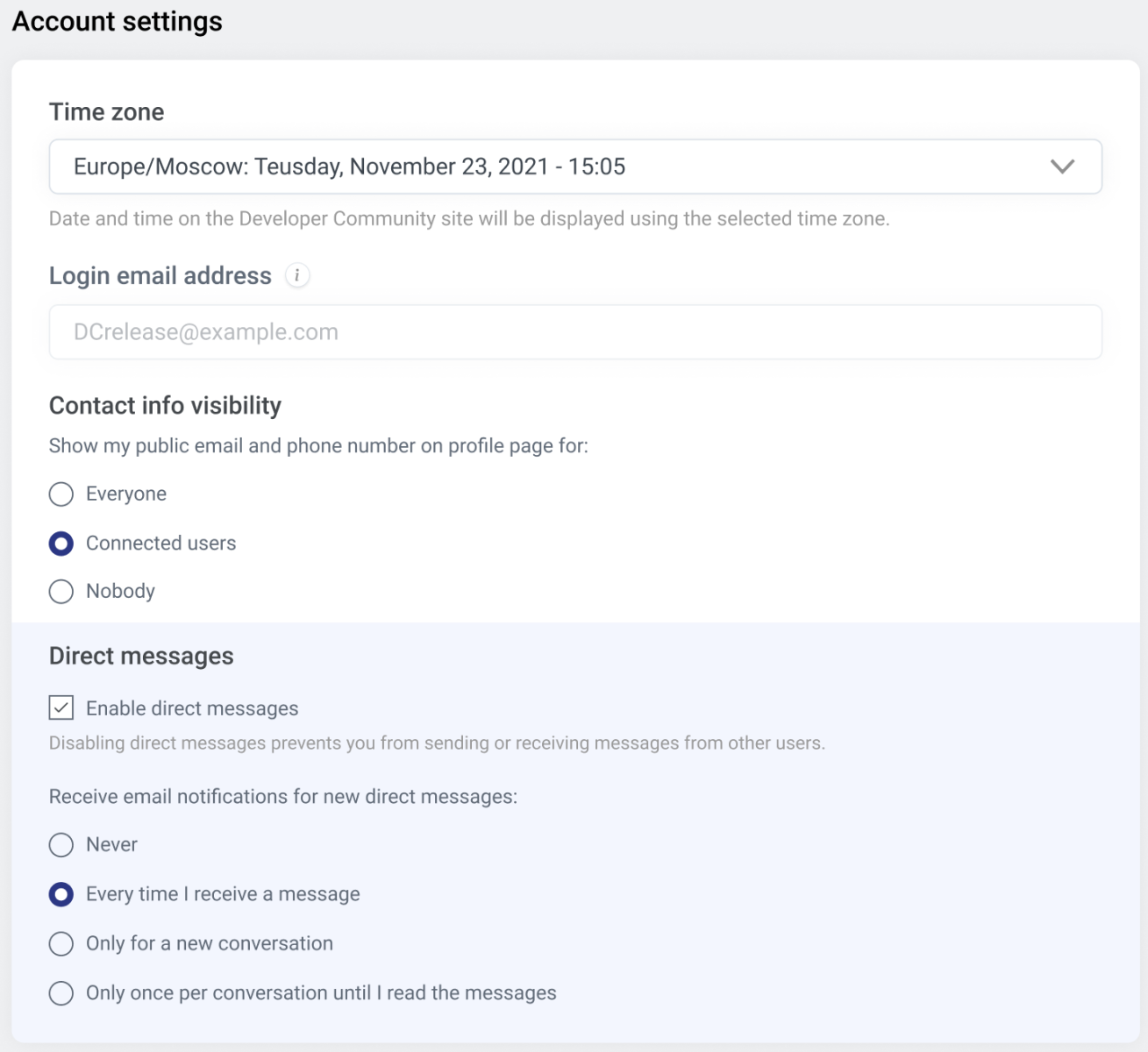
Task: Click the Login email address label text
Action: (x=160, y=276)
